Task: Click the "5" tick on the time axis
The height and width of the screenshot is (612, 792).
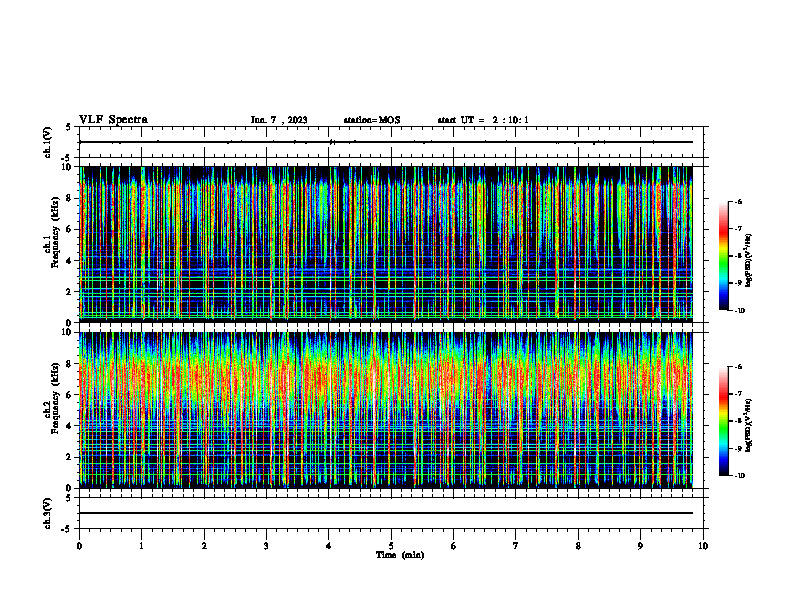Action: tap(391, 546)
